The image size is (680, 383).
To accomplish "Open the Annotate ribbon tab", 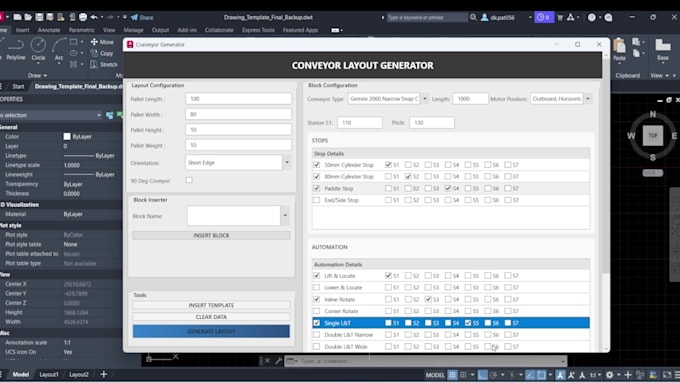I will pos(49,30).
